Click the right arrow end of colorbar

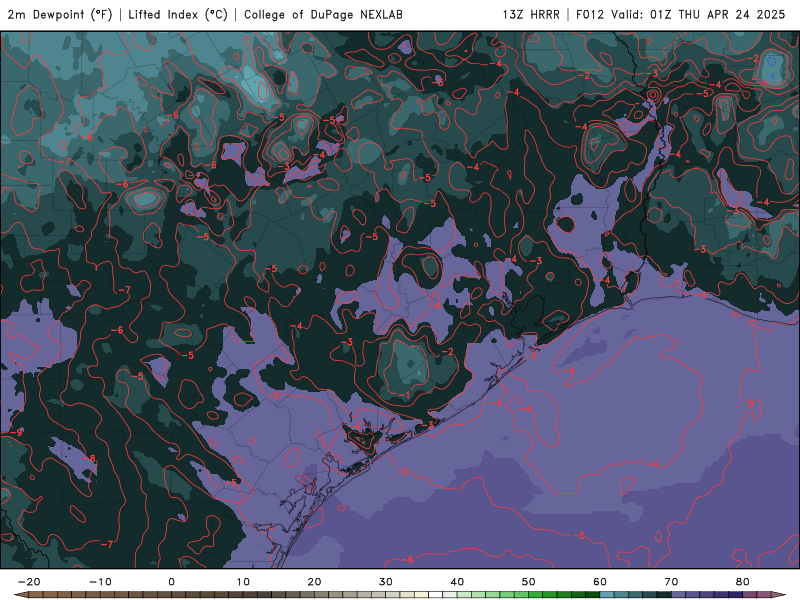pyautogui.click(x=779, y=595)
